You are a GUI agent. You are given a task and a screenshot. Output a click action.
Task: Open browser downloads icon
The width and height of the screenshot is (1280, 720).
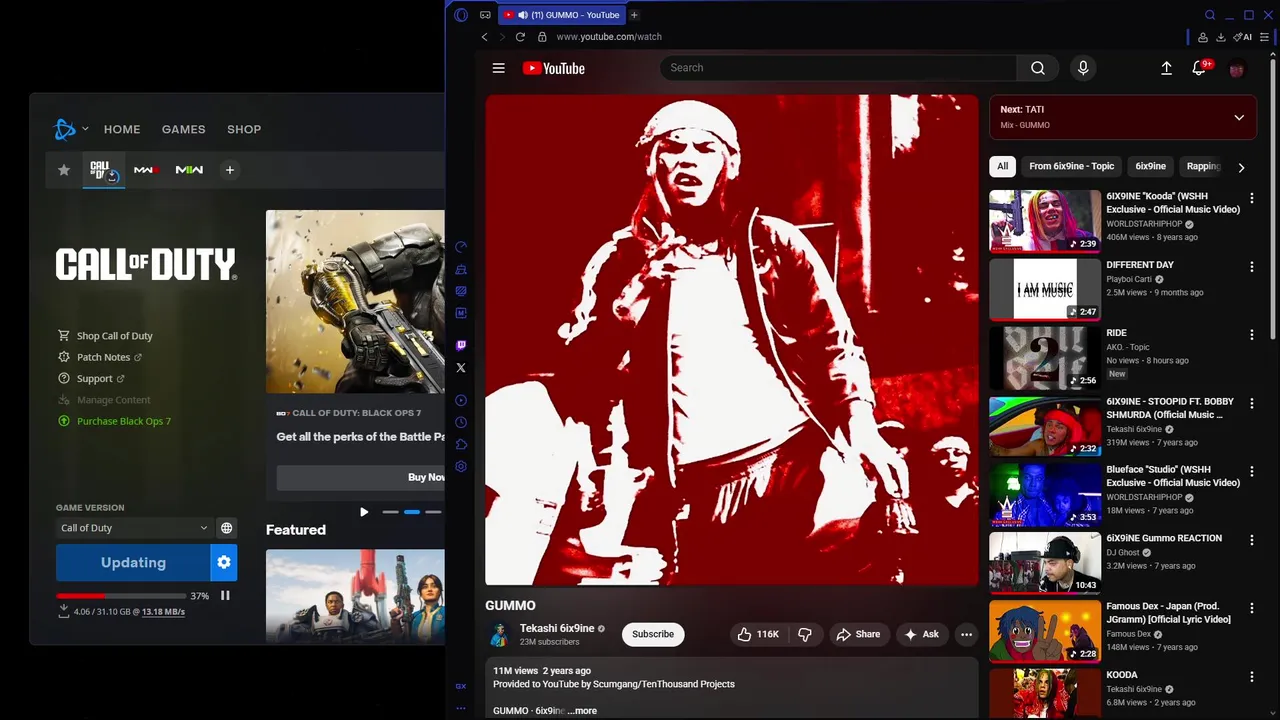(x=1221, y=37)
